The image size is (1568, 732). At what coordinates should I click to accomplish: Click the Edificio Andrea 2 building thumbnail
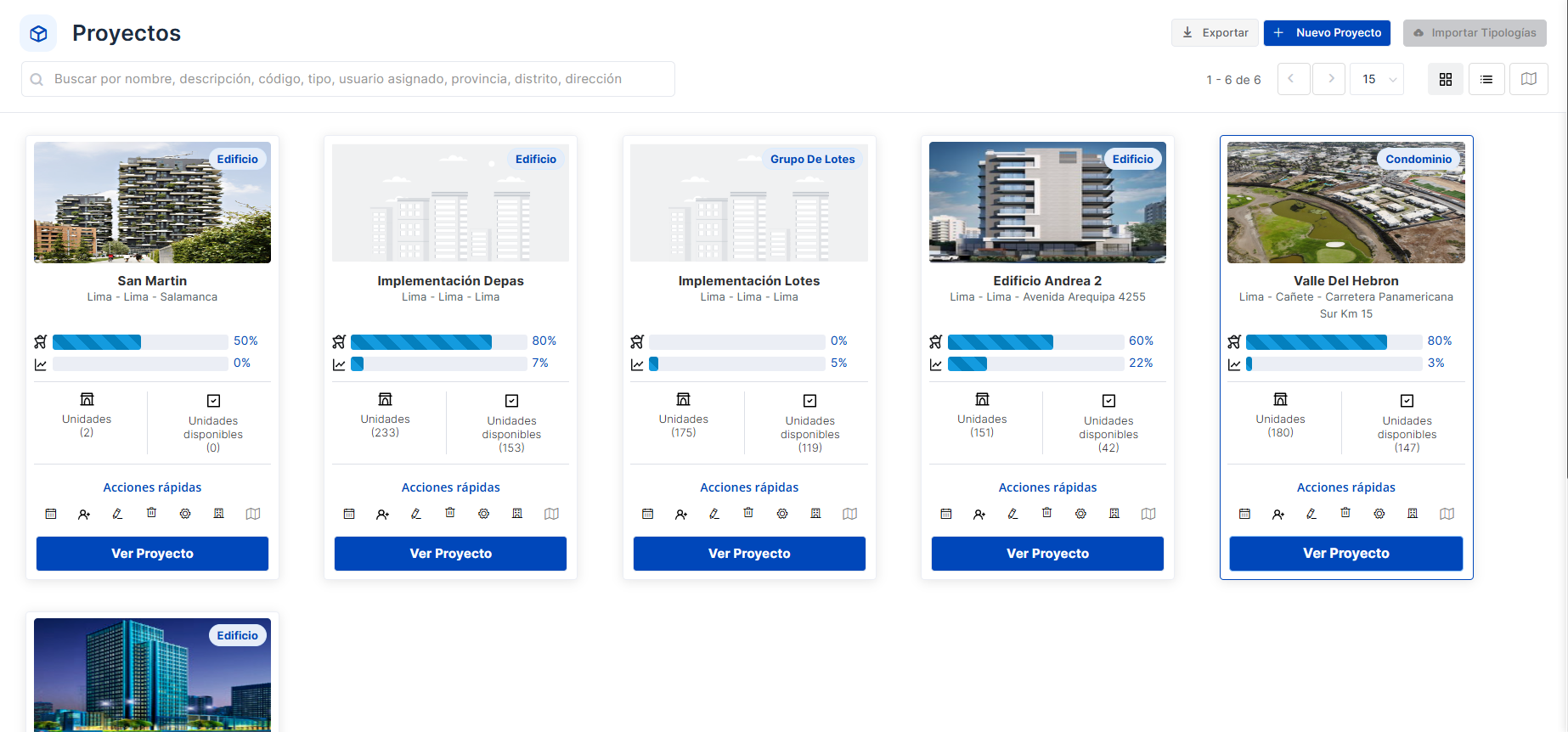click(x=1047, y=202)
